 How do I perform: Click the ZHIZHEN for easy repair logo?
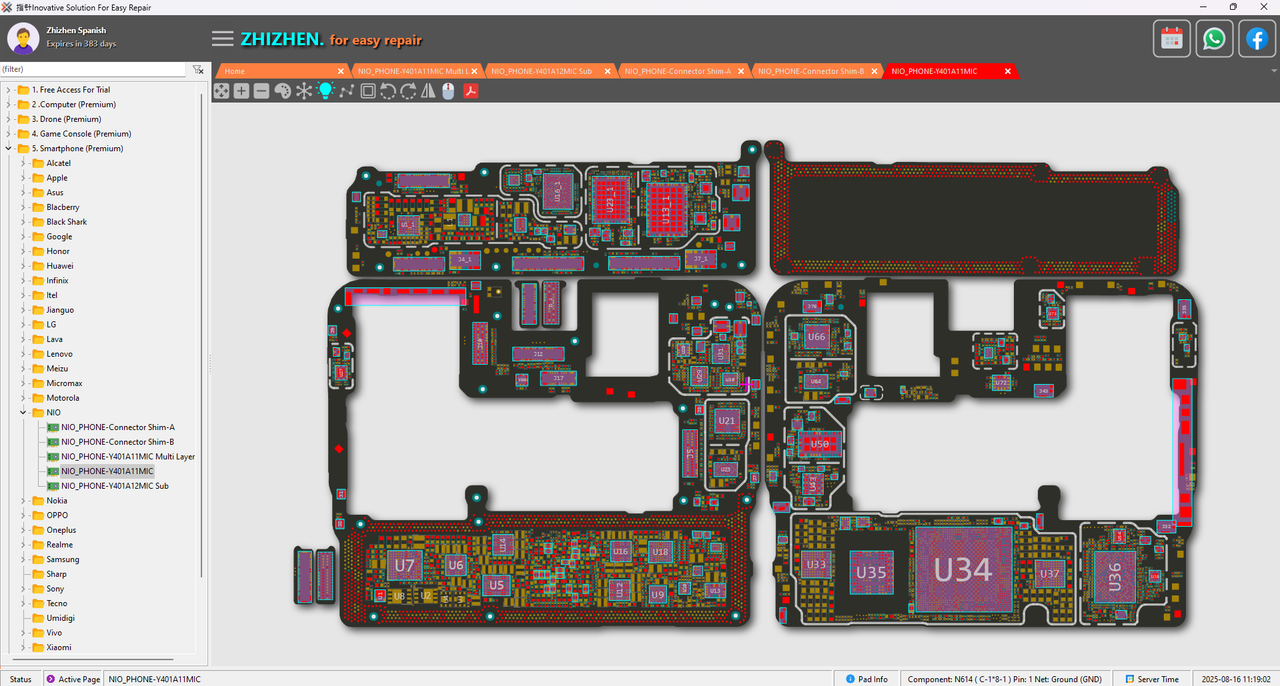[331, 40]
